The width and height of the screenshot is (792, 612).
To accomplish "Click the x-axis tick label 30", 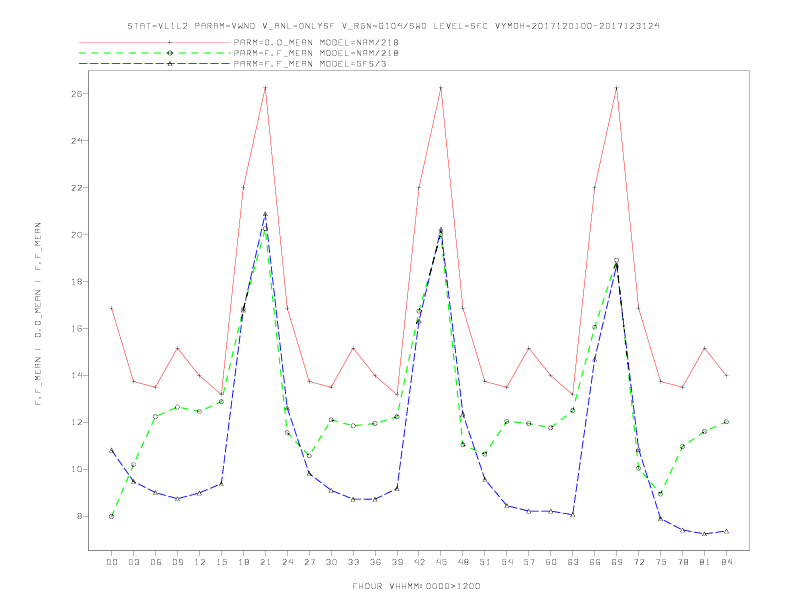I will tap(331, 562).
